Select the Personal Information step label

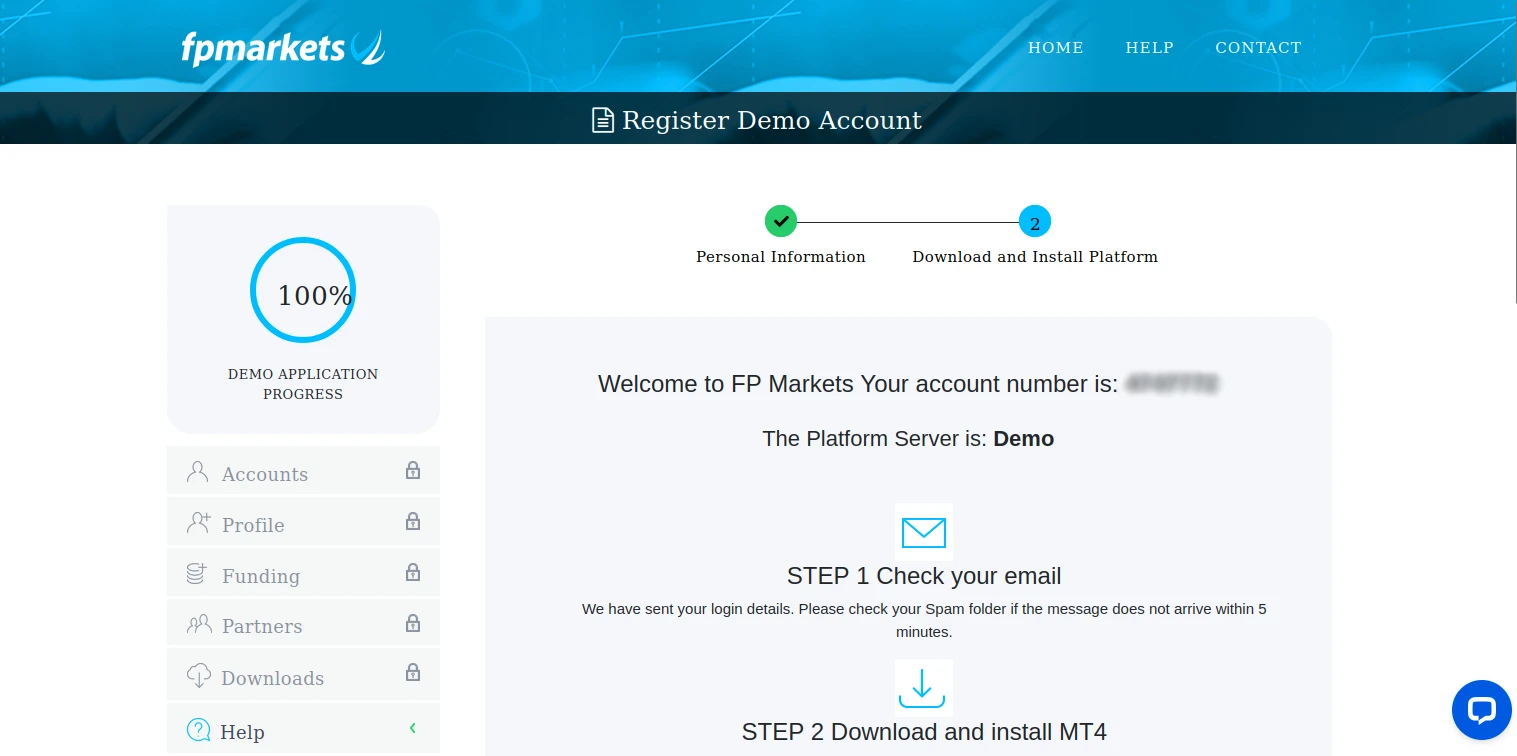point(781,257)
